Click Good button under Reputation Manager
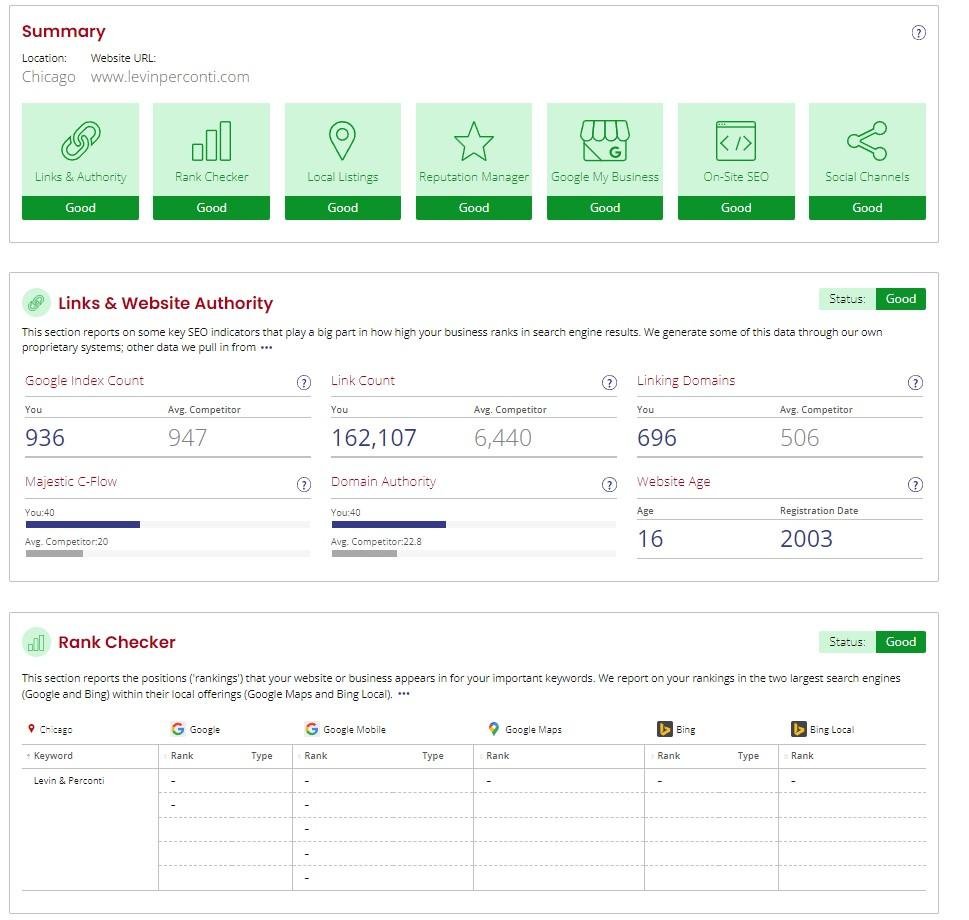Viewport: 969px width, 920px height. 473,208
